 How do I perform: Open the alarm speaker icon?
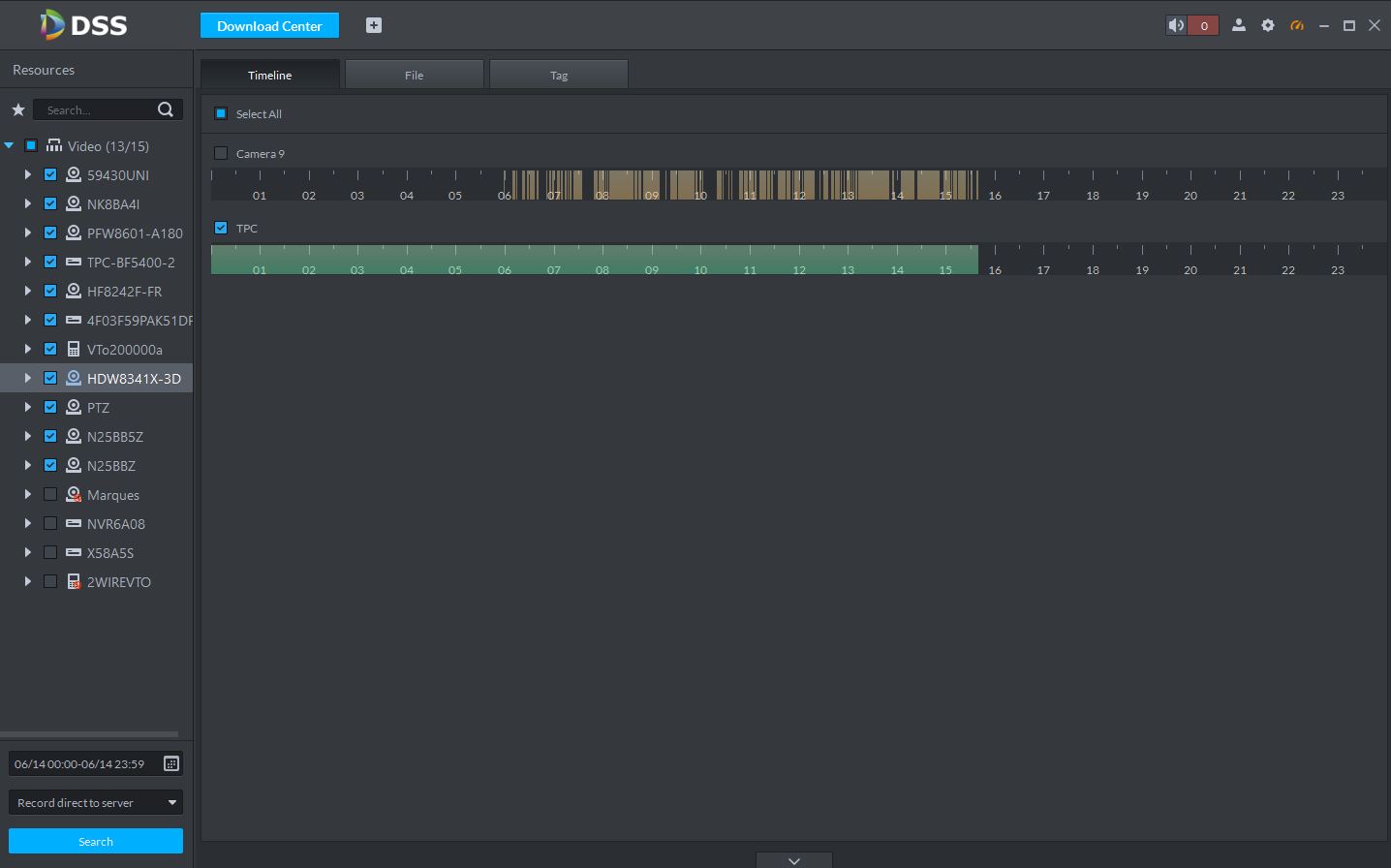coord(1176,26)
